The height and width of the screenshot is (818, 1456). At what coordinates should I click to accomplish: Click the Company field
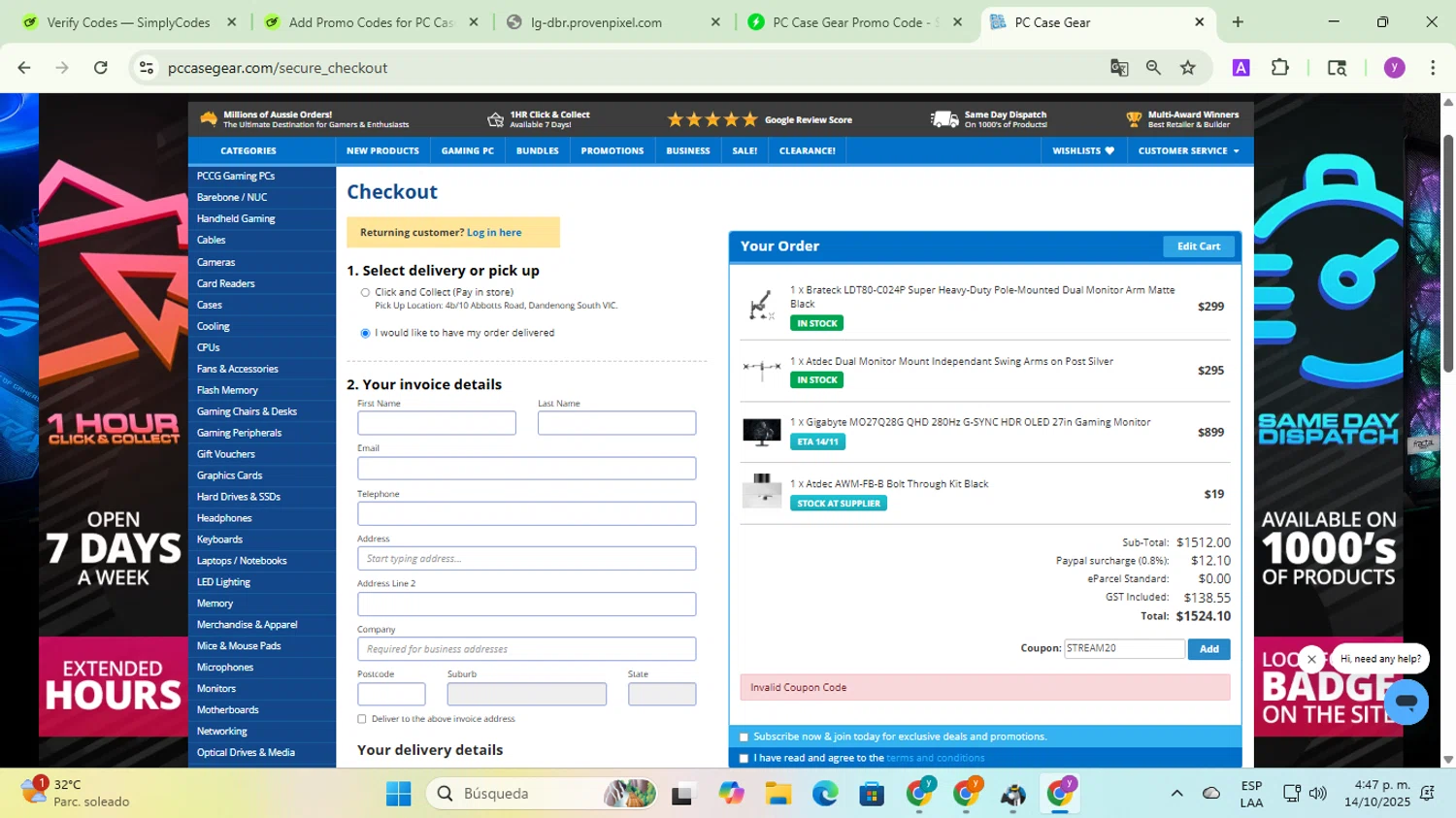pos(526,649)
